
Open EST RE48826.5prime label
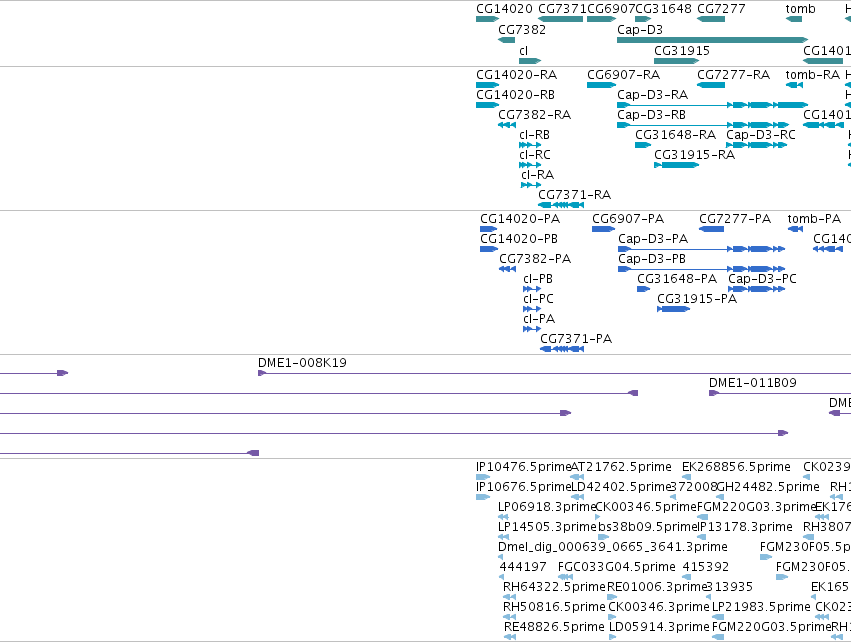click(x=554, y=627)
